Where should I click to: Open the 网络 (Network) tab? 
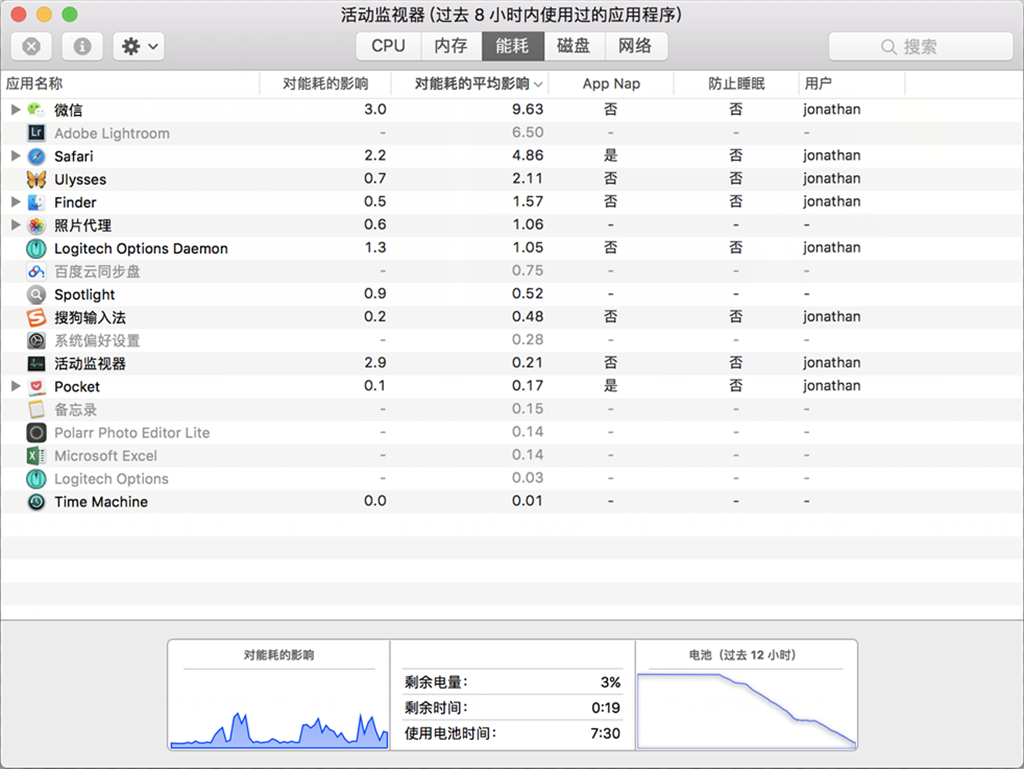(x=635, y=46)
